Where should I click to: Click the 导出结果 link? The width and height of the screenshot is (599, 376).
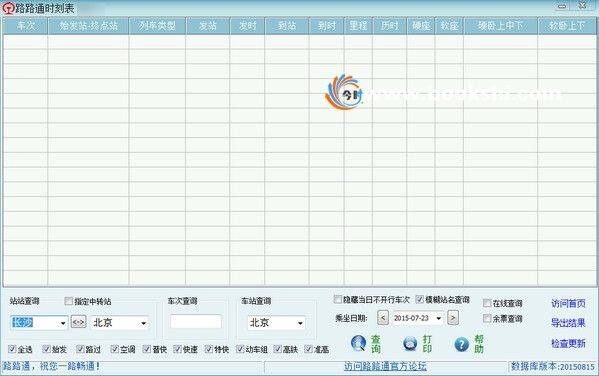click(x=568, y=323)
